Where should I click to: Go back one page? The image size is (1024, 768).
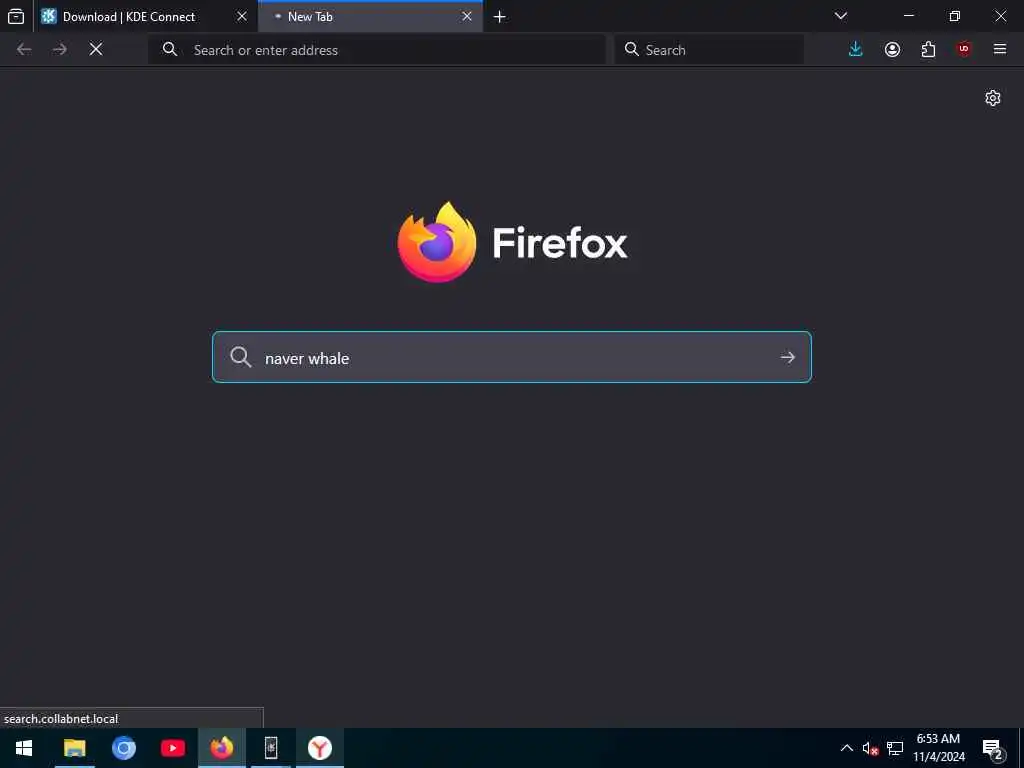pos(24,50)
